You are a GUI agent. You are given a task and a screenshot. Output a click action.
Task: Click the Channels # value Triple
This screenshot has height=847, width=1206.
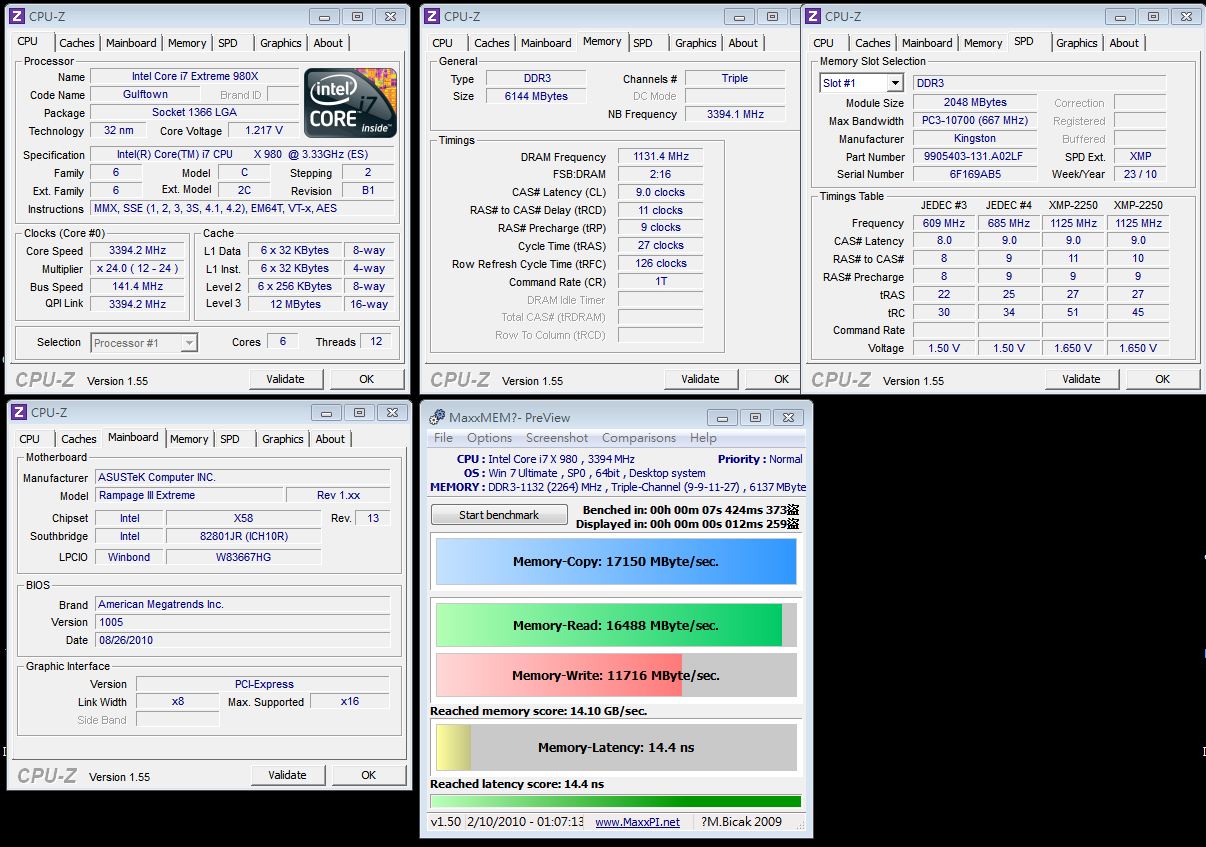click(x=735, y=79)
